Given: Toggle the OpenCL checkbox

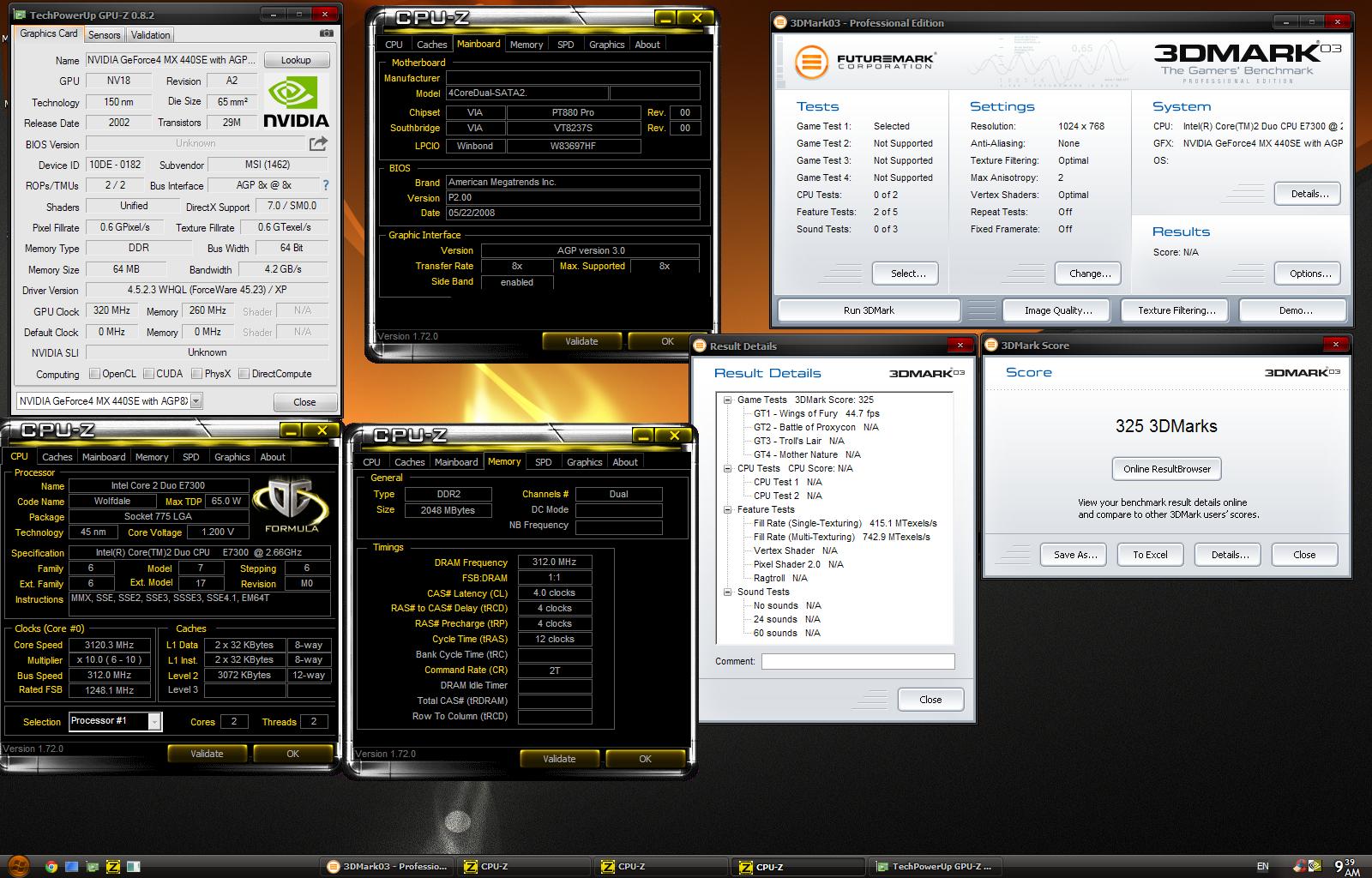Looking at the screenshot, I should [94, 374].
